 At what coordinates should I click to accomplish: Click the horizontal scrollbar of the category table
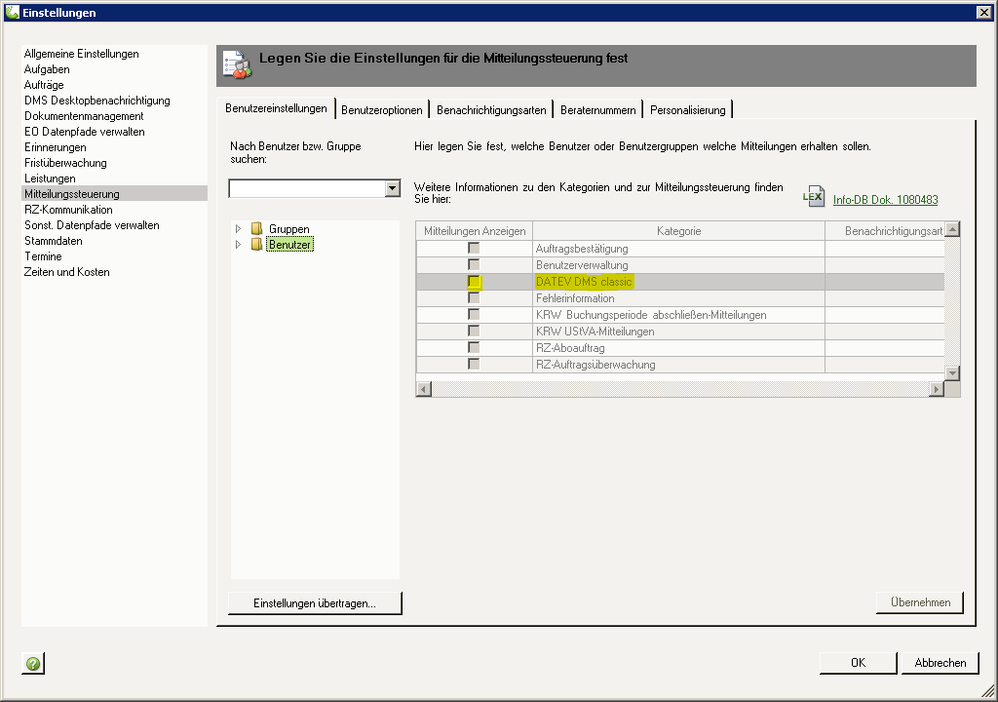pos(680,389)
